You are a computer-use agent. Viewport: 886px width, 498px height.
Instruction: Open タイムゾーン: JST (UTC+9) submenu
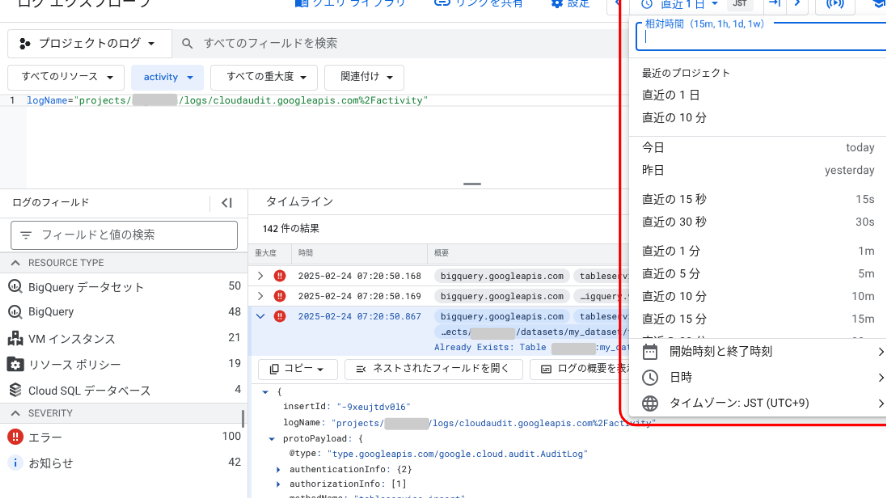pos(757,404)
